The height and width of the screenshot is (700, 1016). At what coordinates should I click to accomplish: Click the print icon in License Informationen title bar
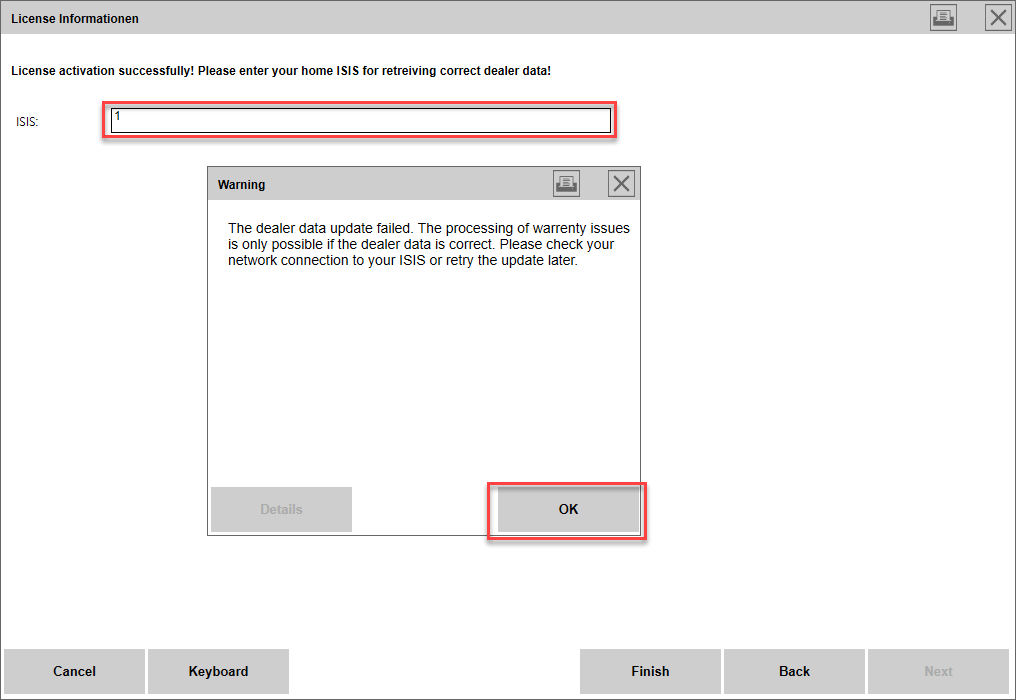[x=943, y=18]
